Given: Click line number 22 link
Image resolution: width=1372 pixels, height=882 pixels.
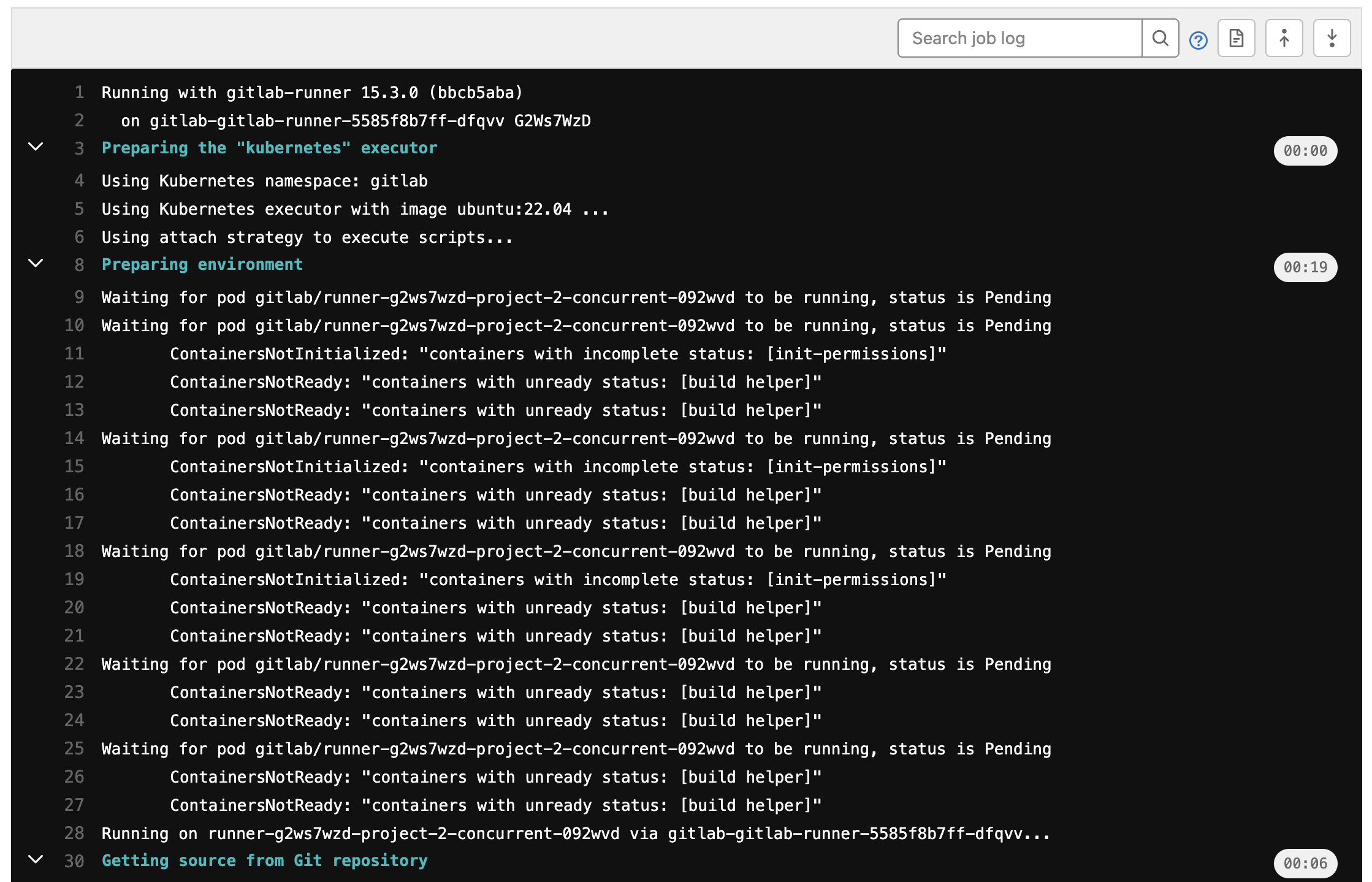Looking at the screenshot, I should pos(74,664).
